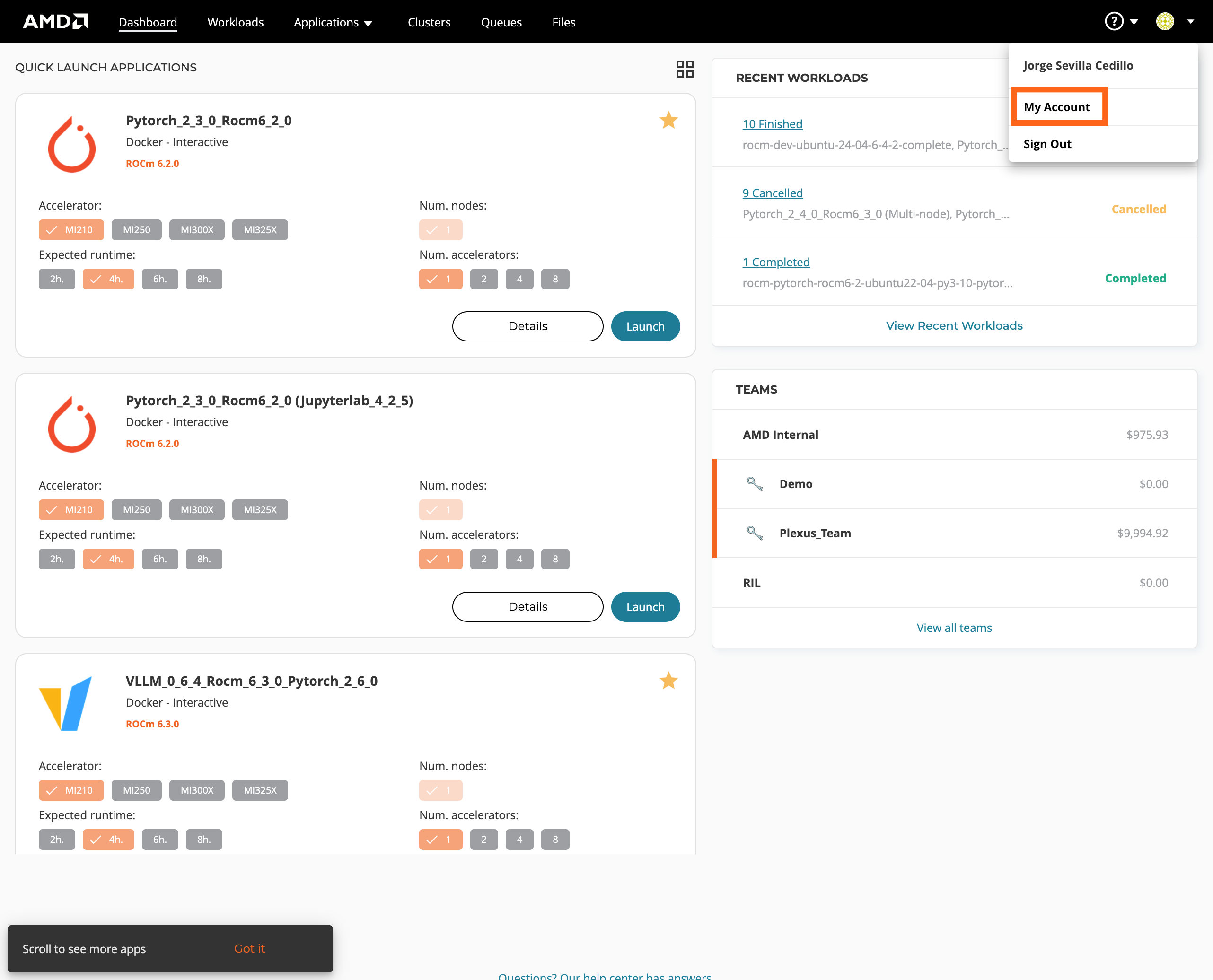This screenshot has width=1213, height=980.
Task: Click the VLLM_0_6_4_Rocm_6_3_0_Pytorch_2_6_0 title
Action: click(x=252, y=681)
